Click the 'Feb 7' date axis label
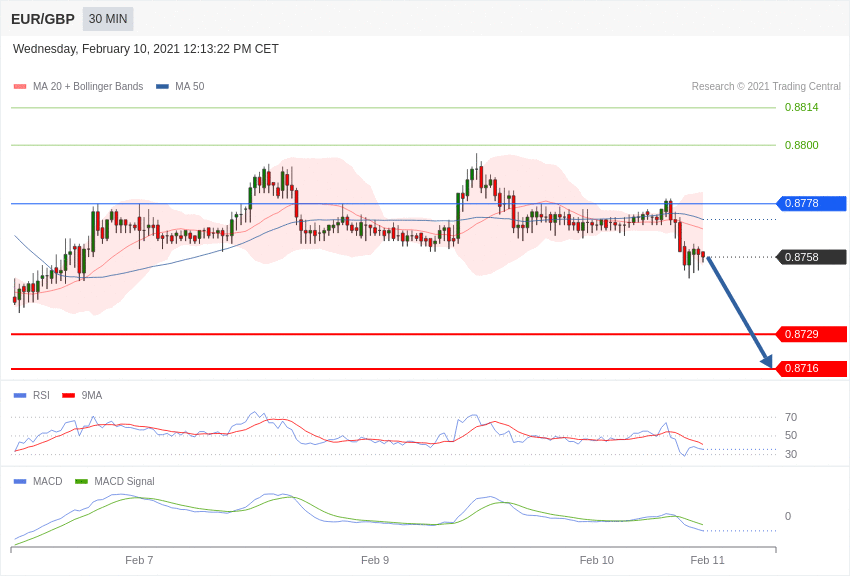850x576 pixels. coord(139,560)
